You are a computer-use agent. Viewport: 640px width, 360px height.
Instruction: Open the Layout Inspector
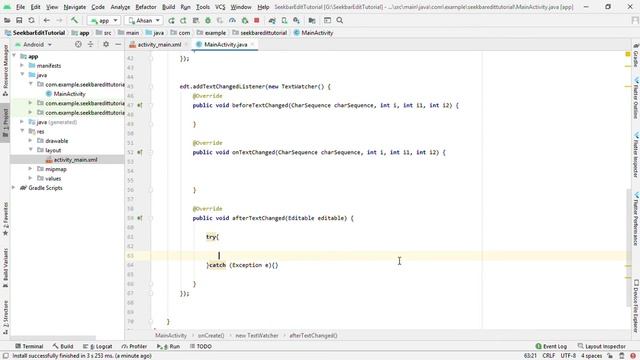pyautogui.click(x=602, y=346)
